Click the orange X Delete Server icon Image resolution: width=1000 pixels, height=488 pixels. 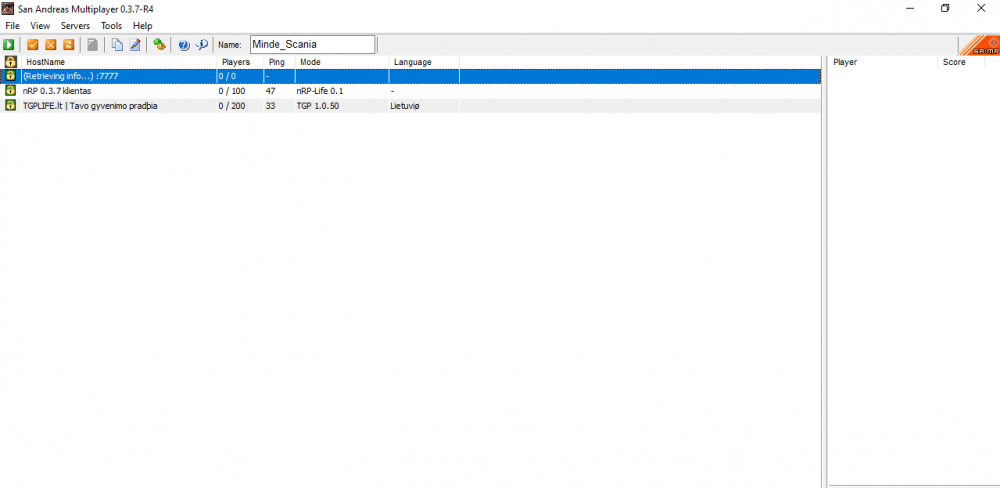tap(50, 45)
